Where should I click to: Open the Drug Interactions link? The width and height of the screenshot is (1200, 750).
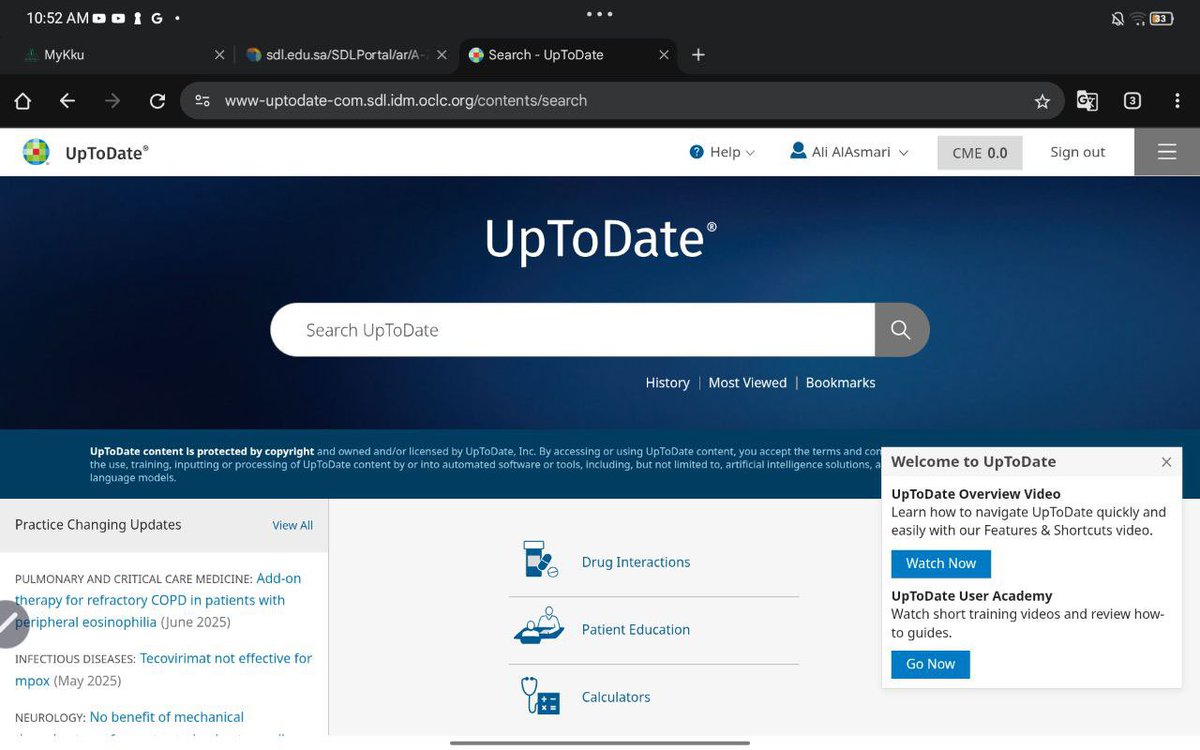[636, 562]
